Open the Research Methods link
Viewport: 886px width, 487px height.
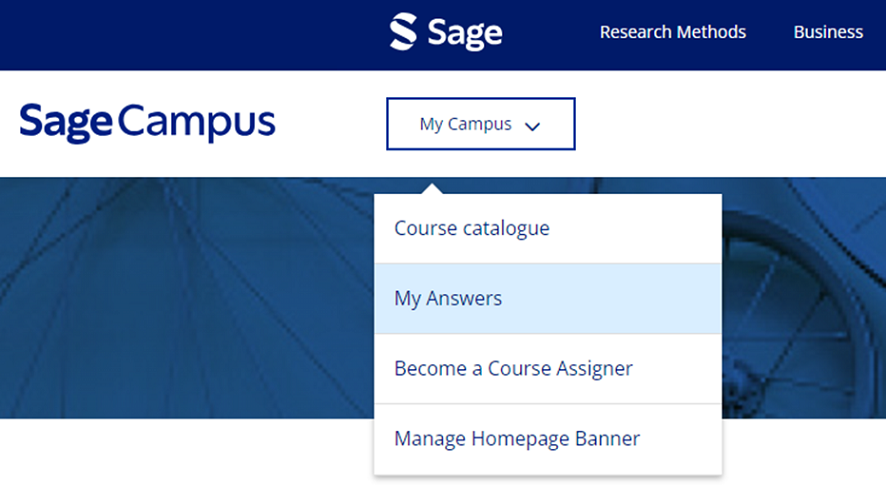click(x=672, y=32)
